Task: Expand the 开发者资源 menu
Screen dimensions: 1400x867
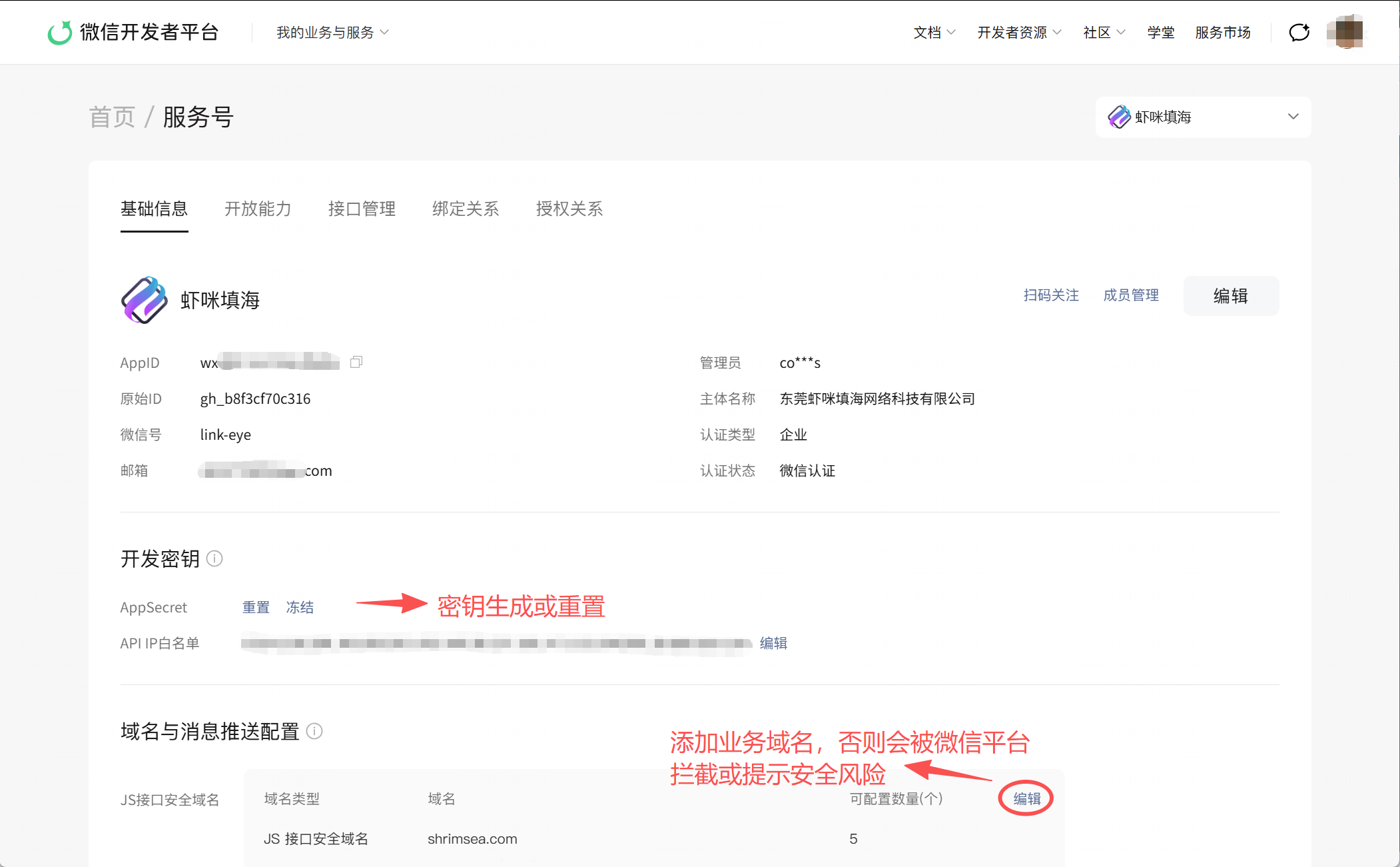Action: pos(1019,32)
